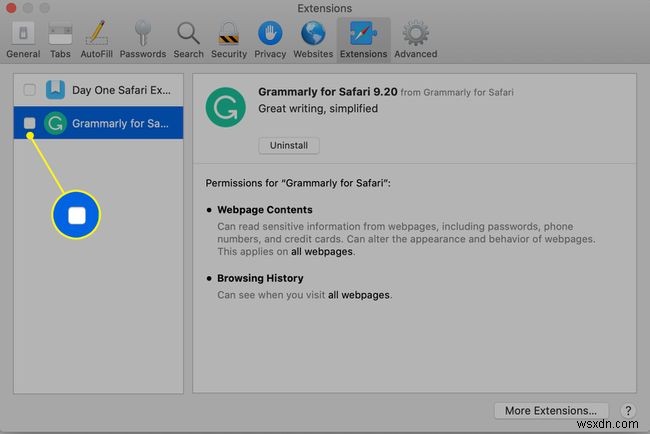Uninstall the Grammarly extension

pyautogui.click(x=289, y=145)
